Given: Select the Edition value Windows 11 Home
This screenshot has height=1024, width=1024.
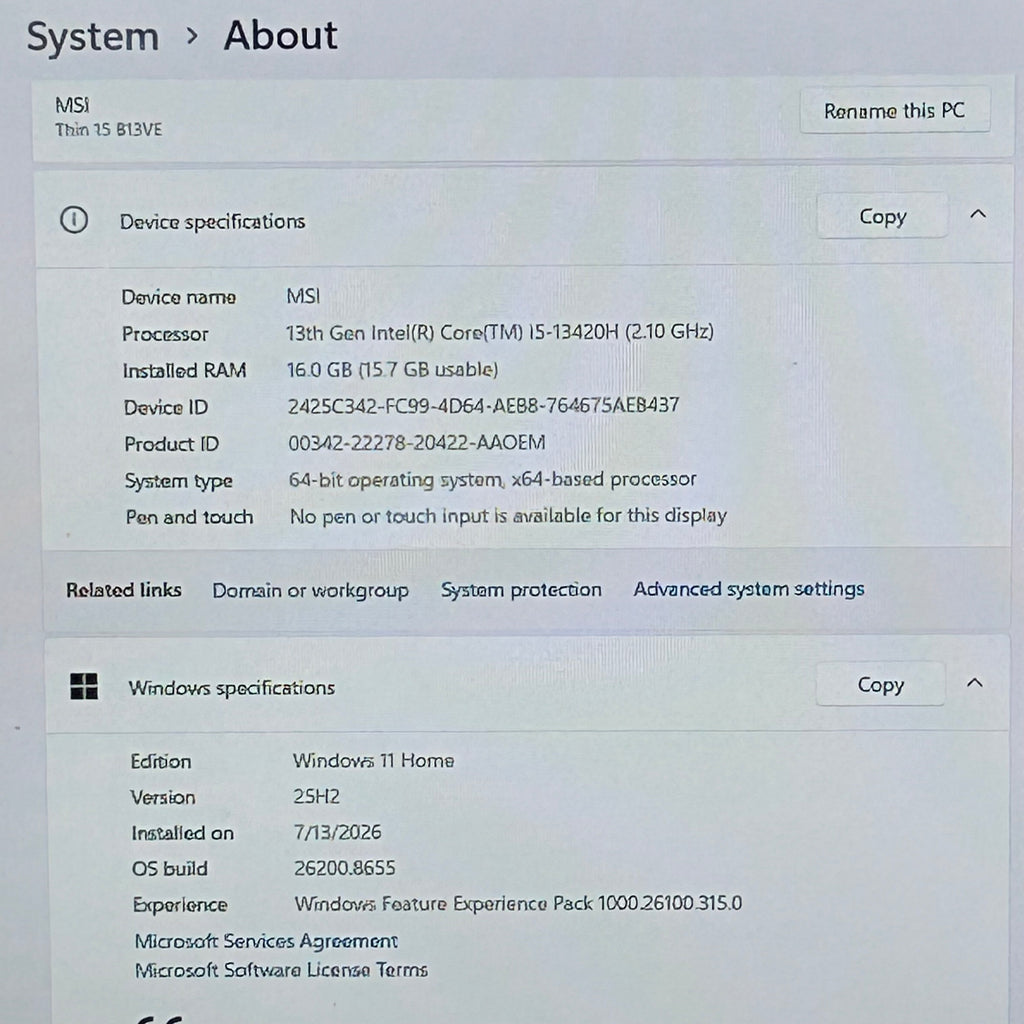Looking at the screenshot, I should point(374,760).
